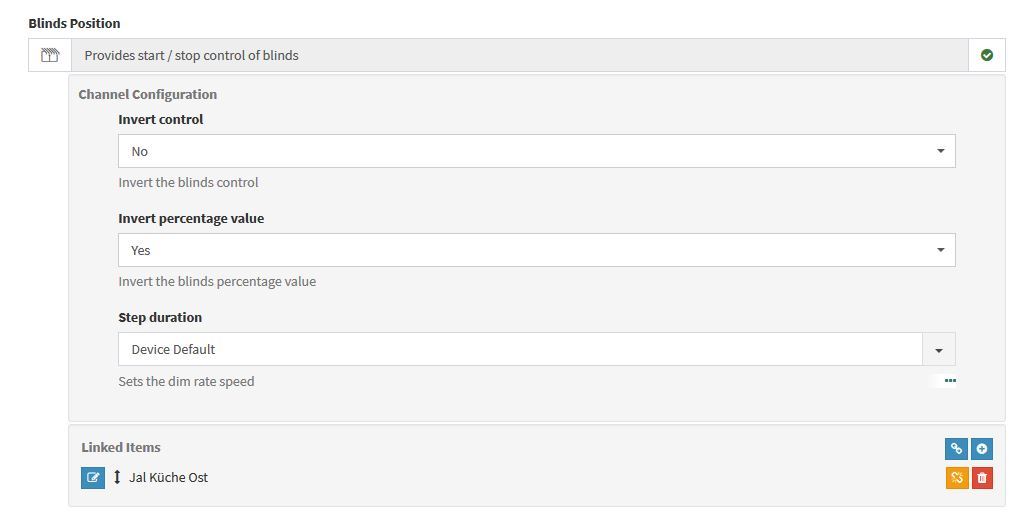The image size is (1029, 526).
Task: Click the Step duration input field
Action: pyautogui.click(x=520, y=350)
